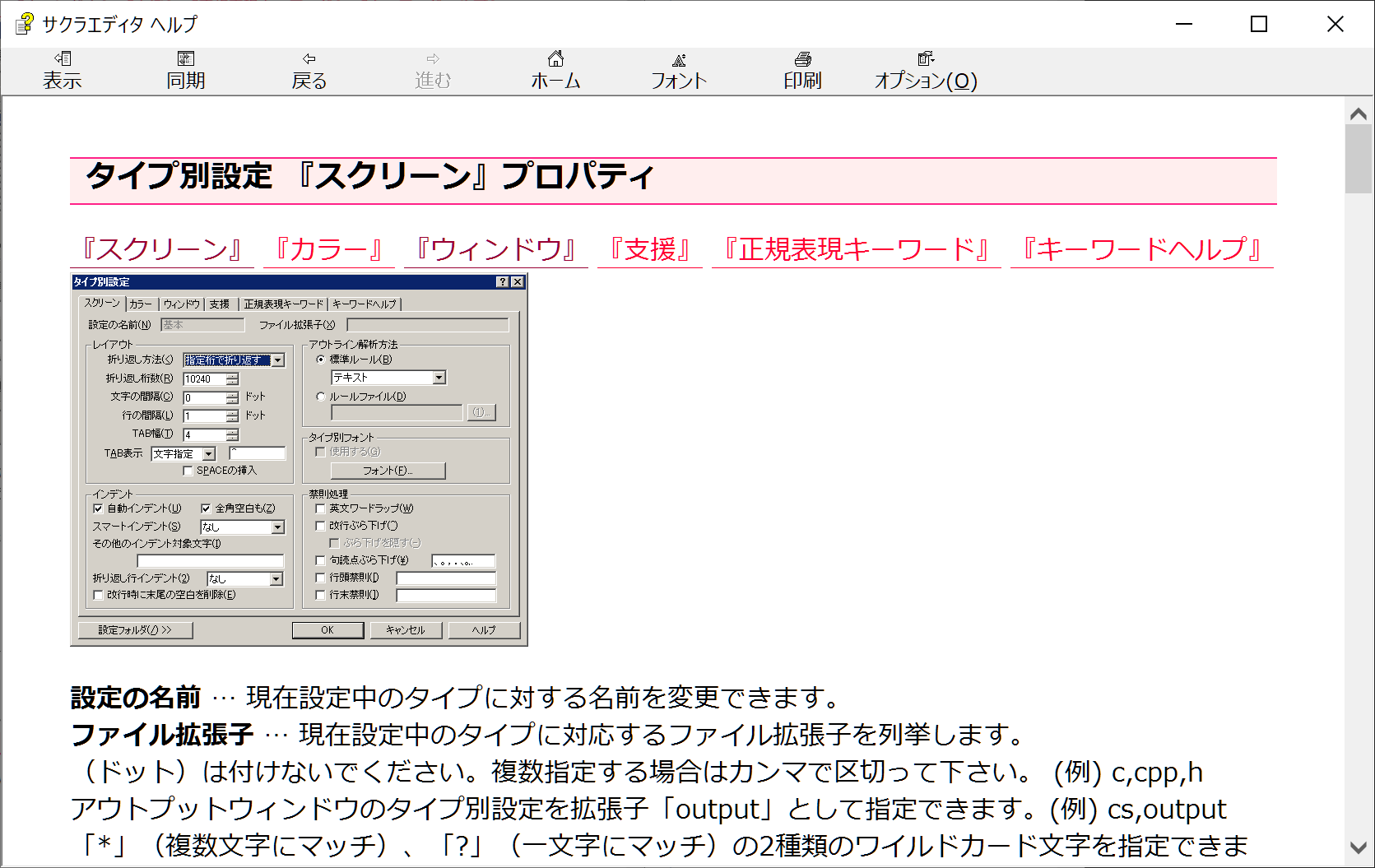
Task: Switch to the カラー dialog tab
Action: click(141, 304)
